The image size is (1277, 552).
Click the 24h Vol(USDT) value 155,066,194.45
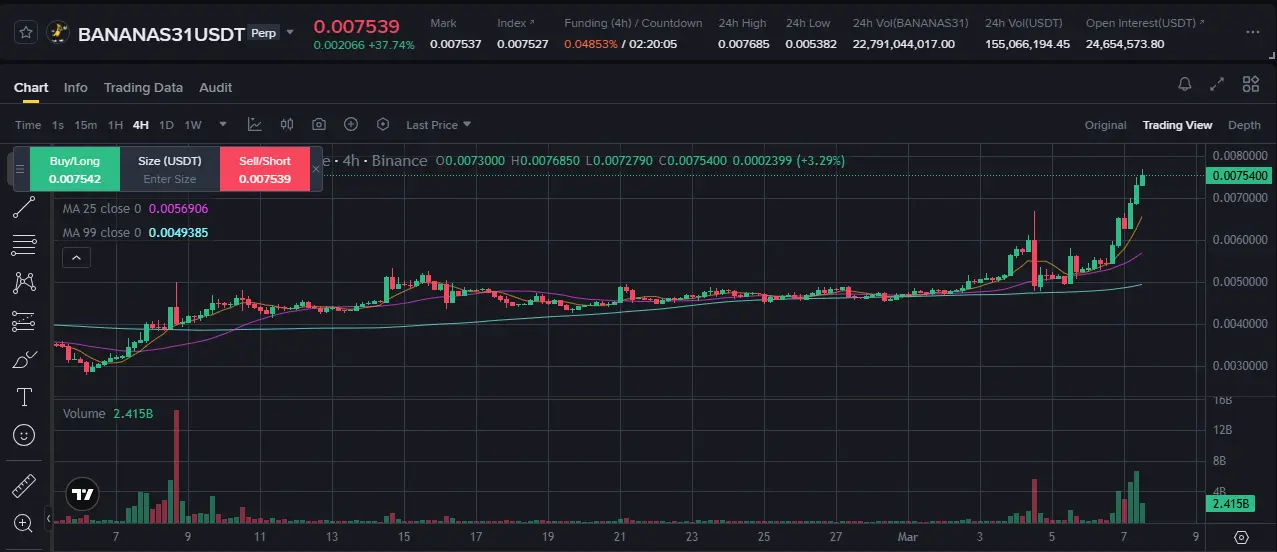(x=1027, y=44)
